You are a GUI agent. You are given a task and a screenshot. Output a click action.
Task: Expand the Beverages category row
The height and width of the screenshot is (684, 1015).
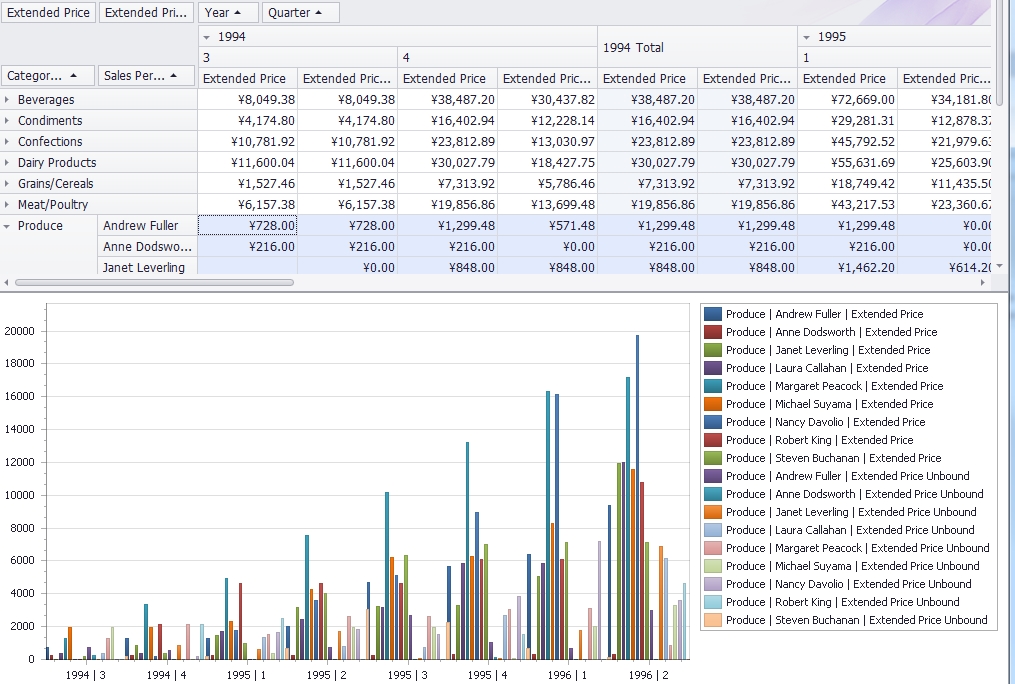[x=7, y=100]
